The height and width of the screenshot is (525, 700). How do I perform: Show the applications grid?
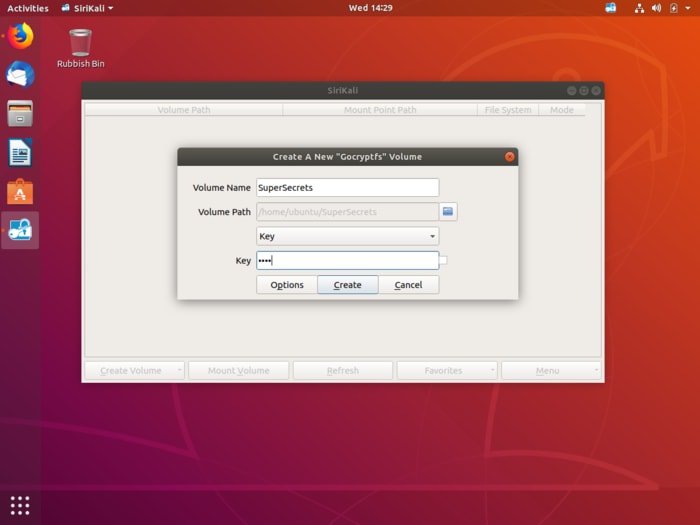[x=20, y=505]
